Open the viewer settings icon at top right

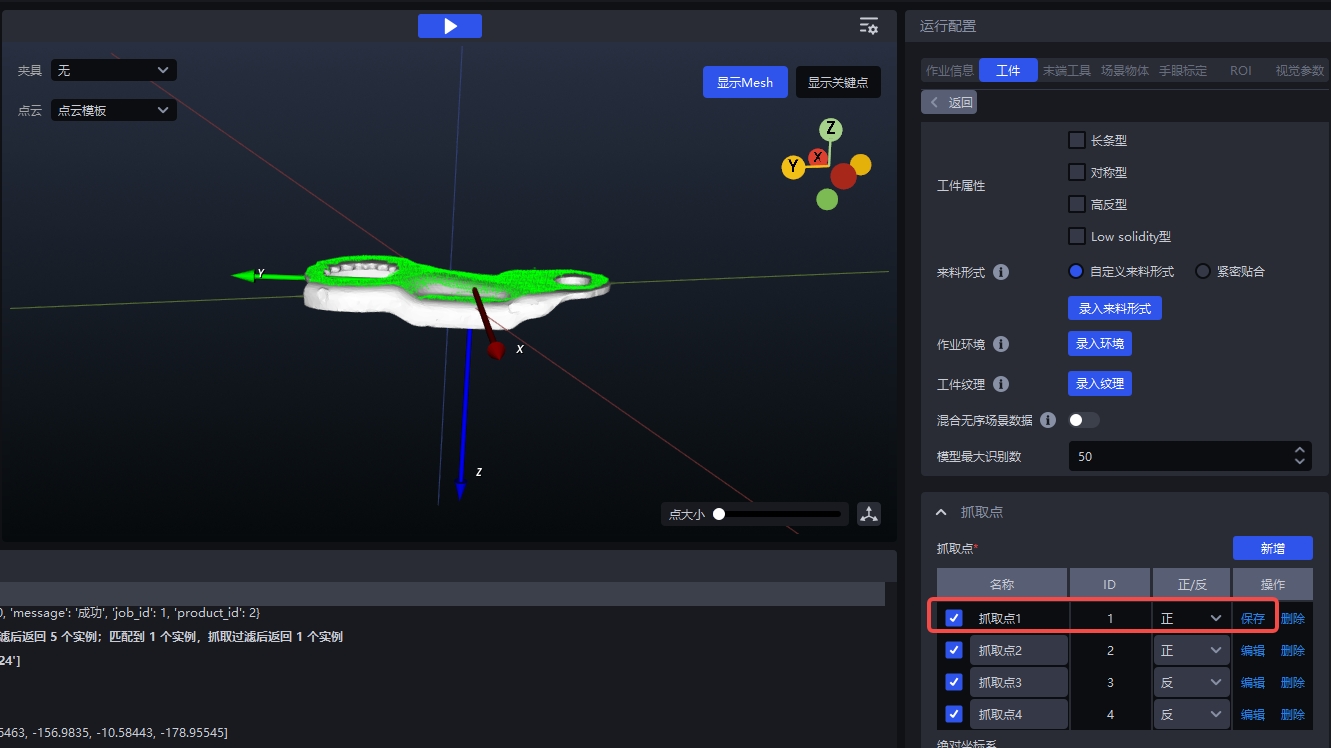pos(869,26)
